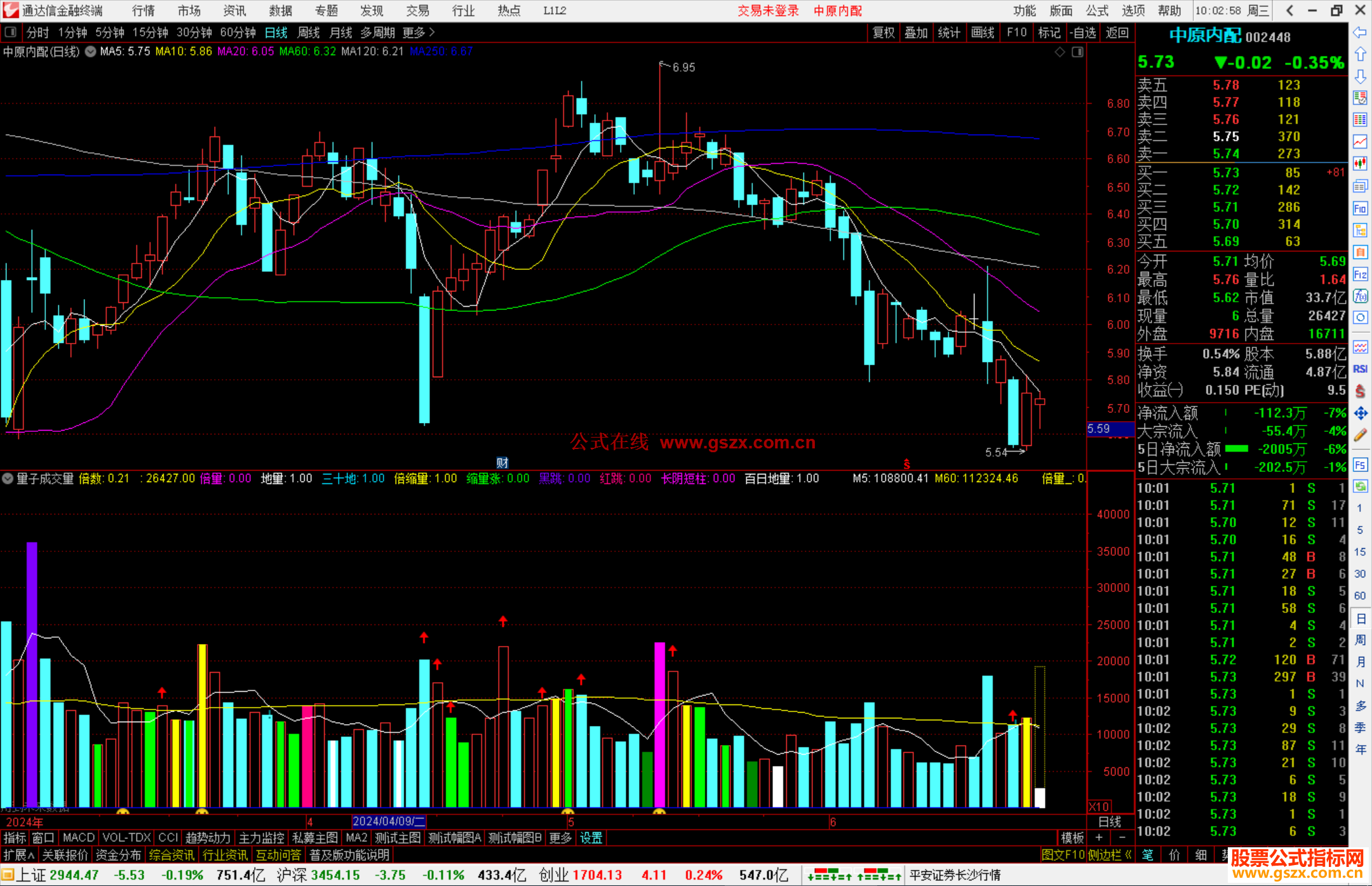Expand the 扩展 bottom panel

(18, 855)
